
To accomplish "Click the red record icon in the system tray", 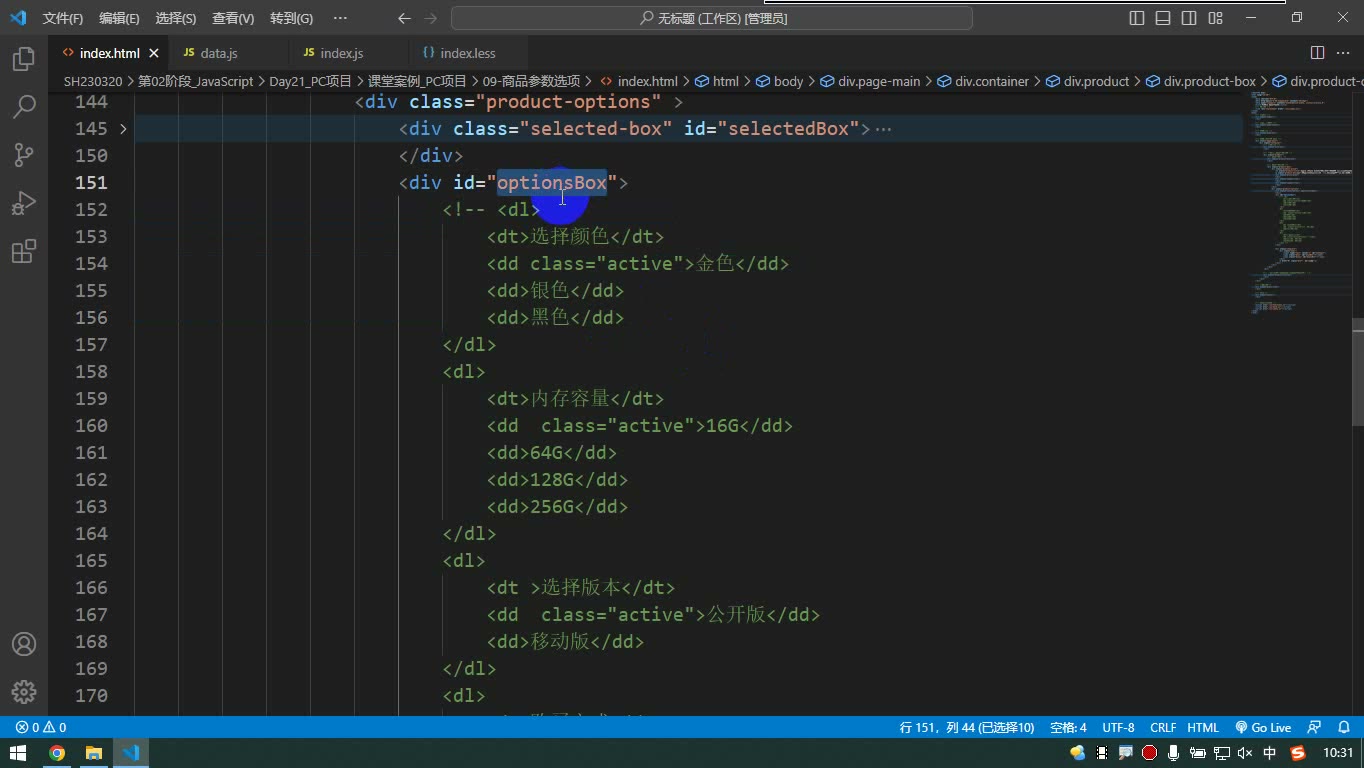I will 1150,753.
